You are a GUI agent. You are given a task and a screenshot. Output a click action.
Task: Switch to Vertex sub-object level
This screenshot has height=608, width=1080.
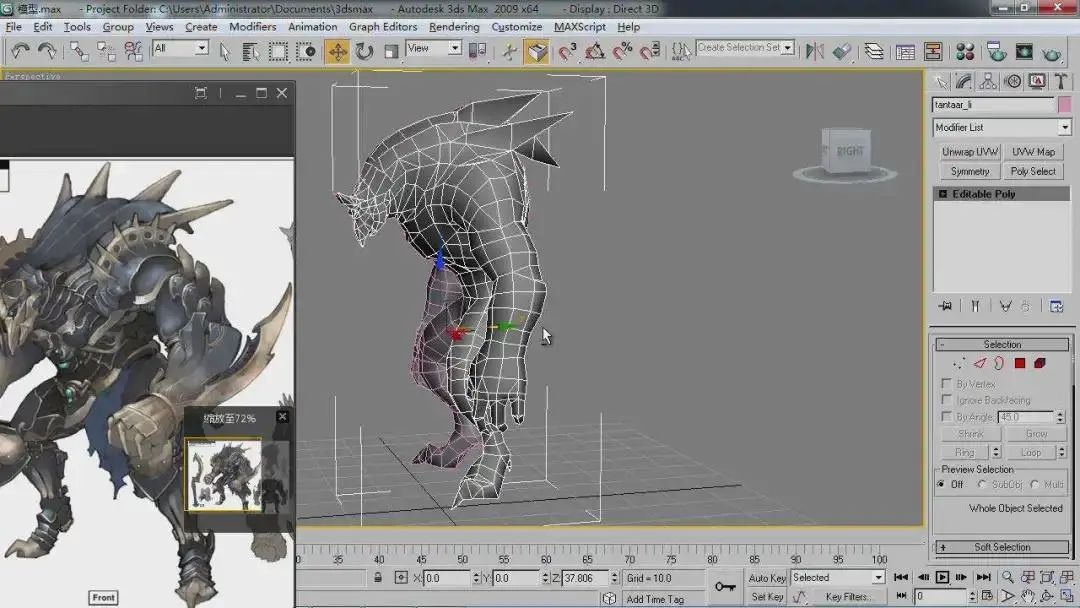click(x=959, y=363)
